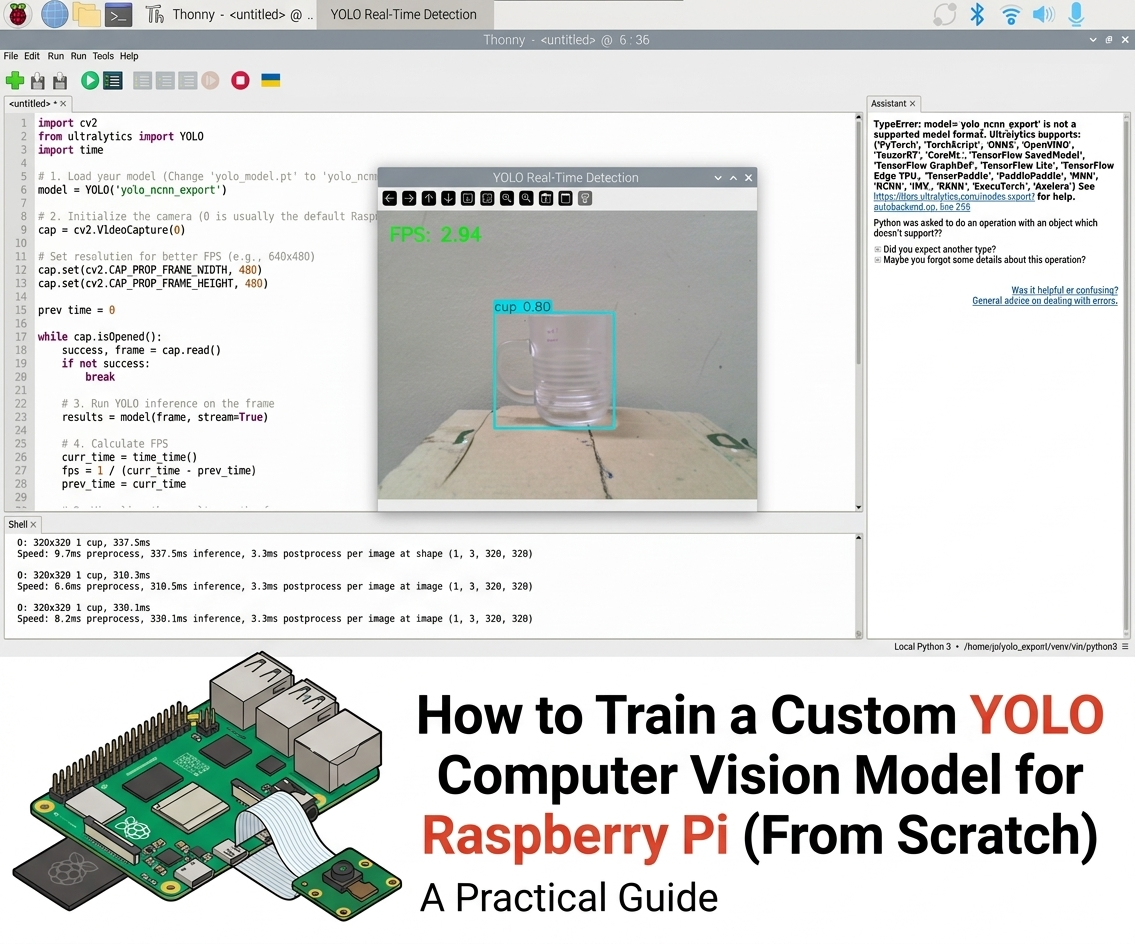Open the Raspberry Pi main menu
The image size is (1135, 944).
[18, 14]
